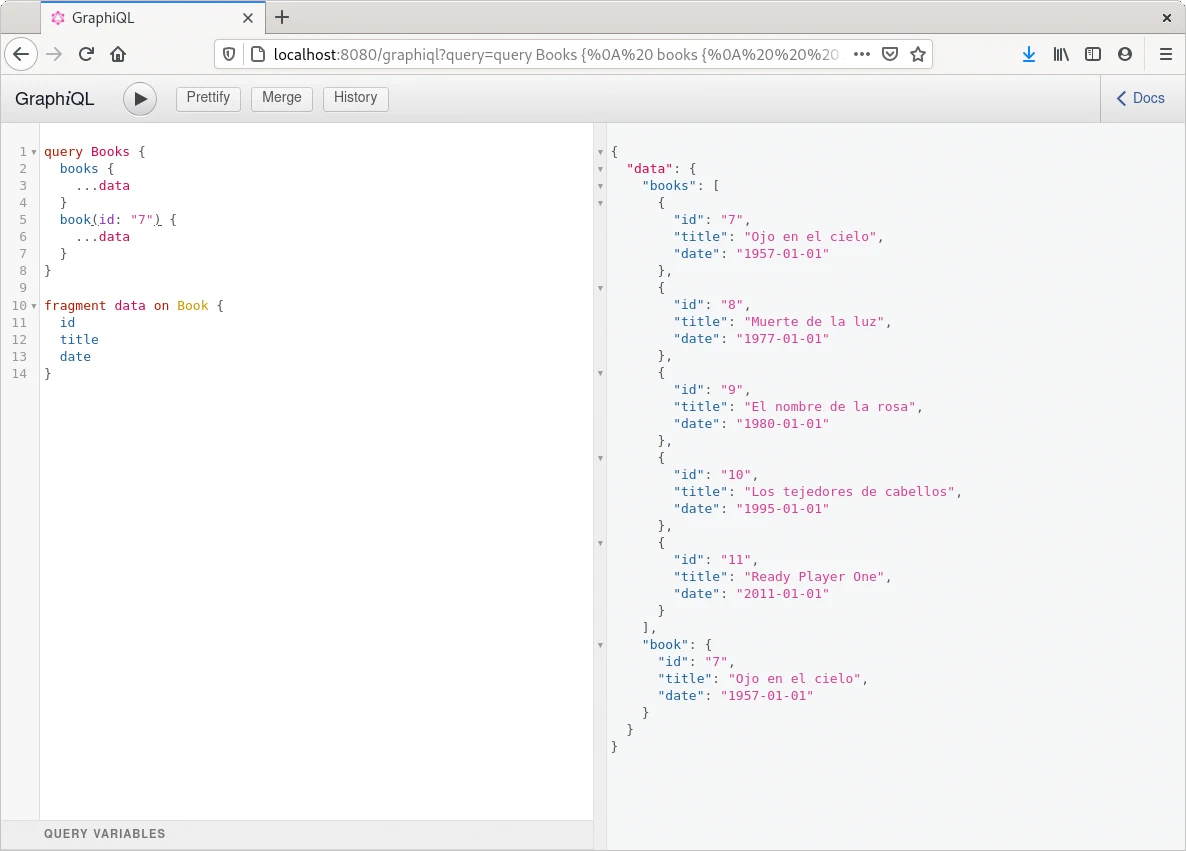Run the query with the play button
Image resolution: width=1186 pixels, height=851 pixels.
[140, 98]
